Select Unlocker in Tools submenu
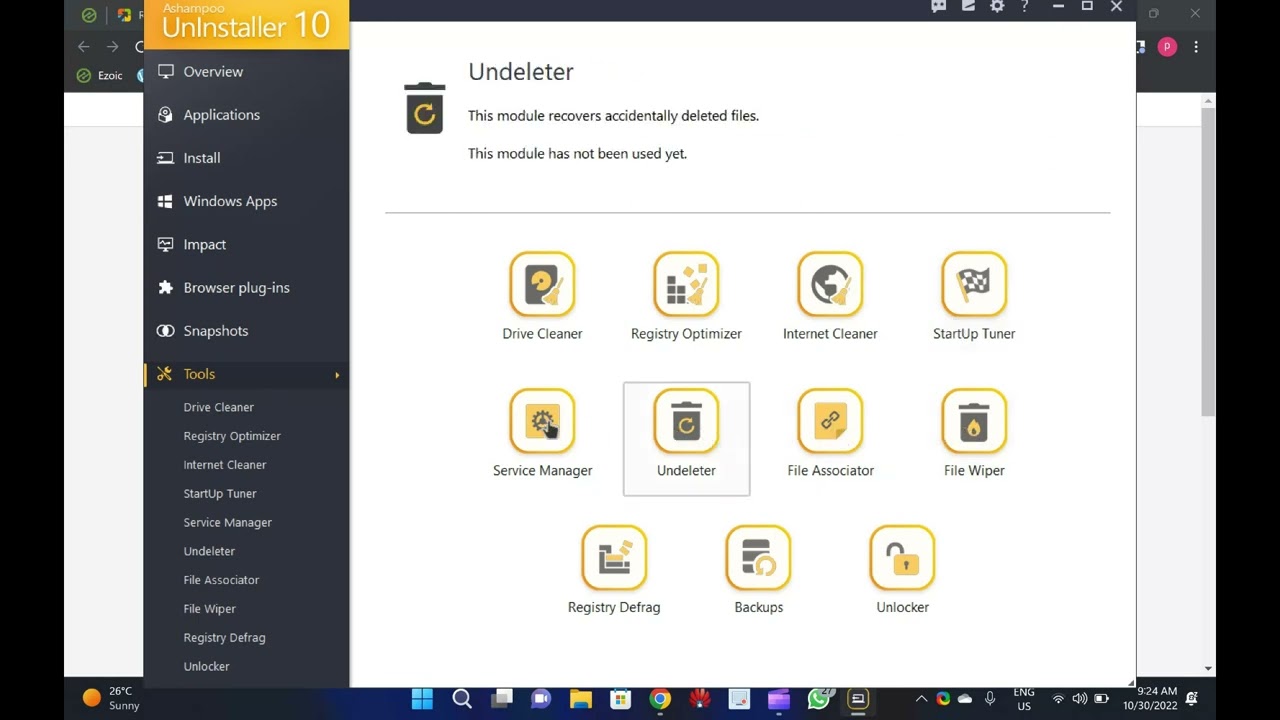Image resolution: width=1280 pixels, height=720 pixels. pyautogui.click(x=206, y=667)
